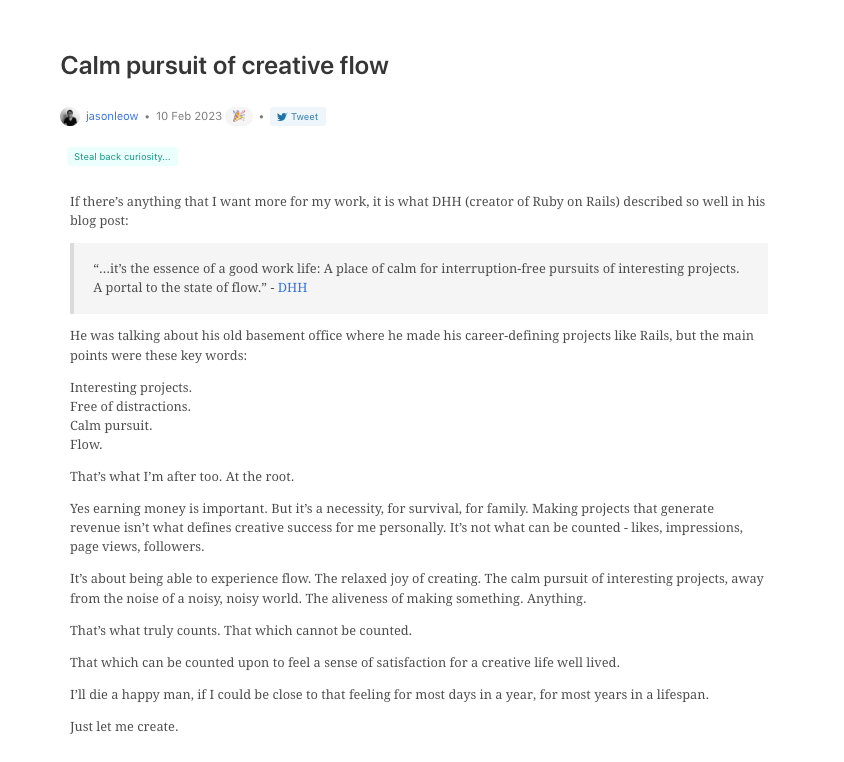Click the "I'll die a happy man" sentence
Screen dimensions: 844x762
[x=389, y=694]
